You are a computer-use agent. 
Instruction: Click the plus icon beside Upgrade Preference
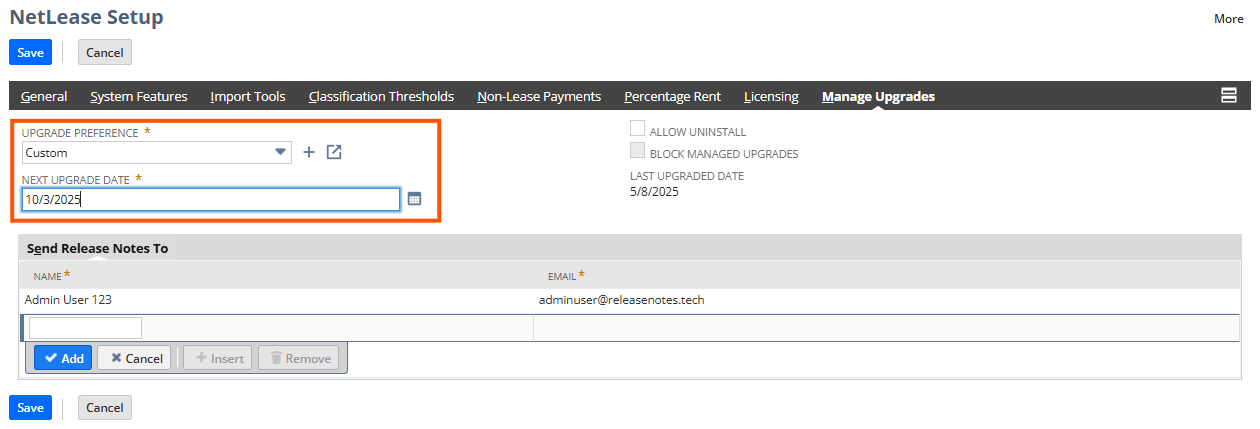coord(309,152)
